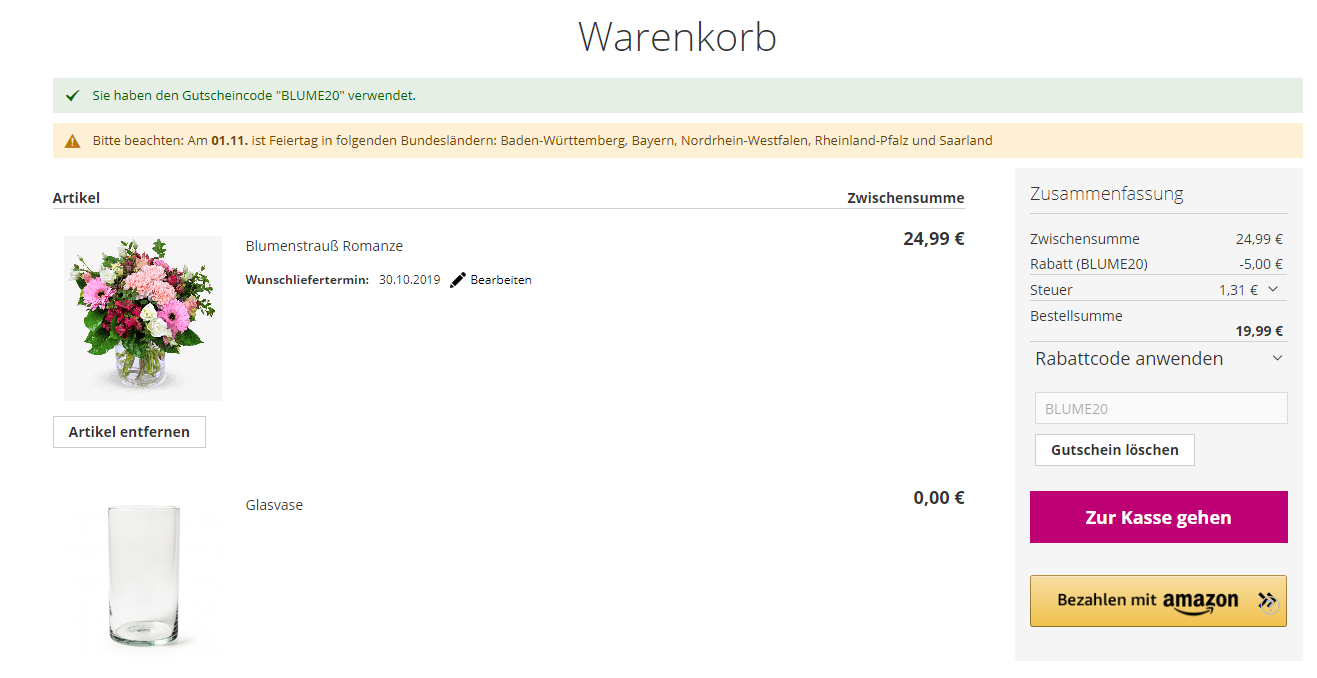
Task: Open the Blumenstrauß Romanze product name
Action: 324,246
